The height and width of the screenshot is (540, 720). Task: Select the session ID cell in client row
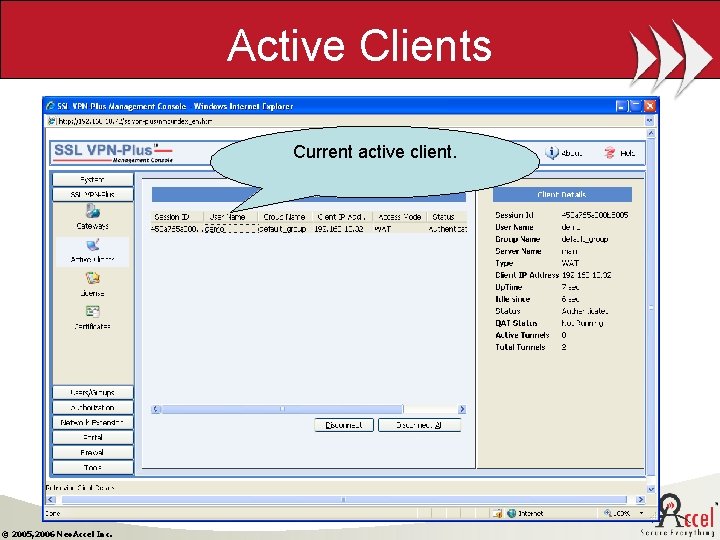pos(175,229)
